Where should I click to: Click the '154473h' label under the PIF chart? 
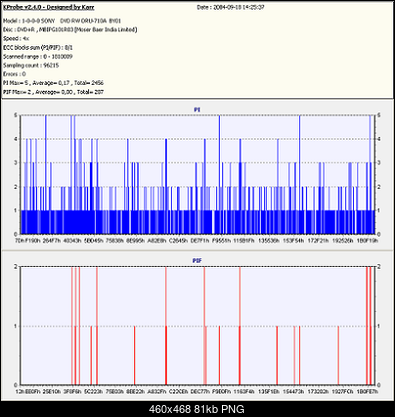pyautogui.click(x=293, y=391)
